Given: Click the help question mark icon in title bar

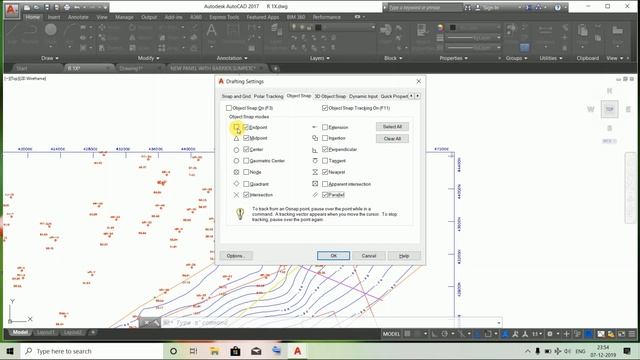Looking at the screenshot, I should [x=558, y=7].
